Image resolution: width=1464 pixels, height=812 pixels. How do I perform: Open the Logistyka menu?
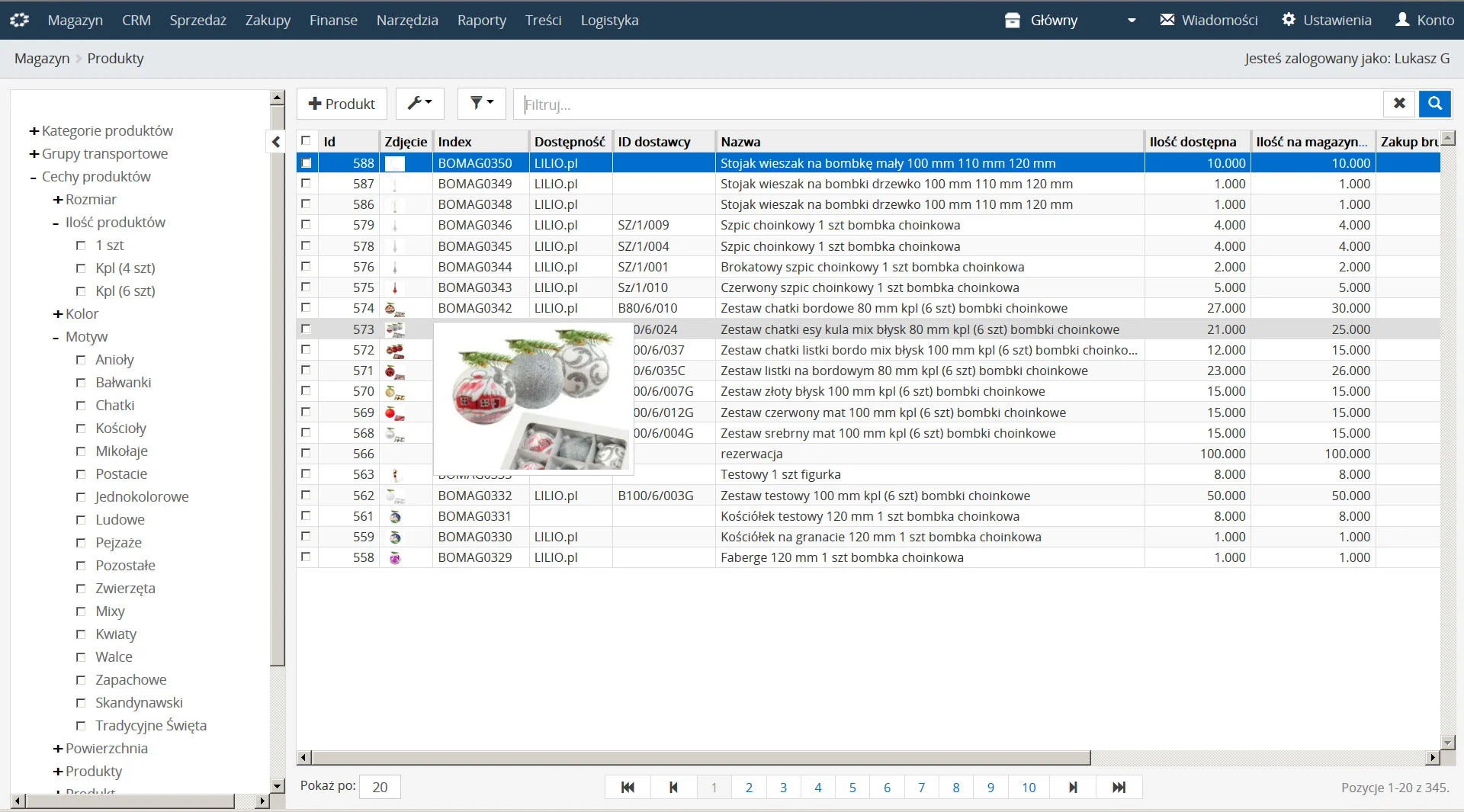point(609,21)
